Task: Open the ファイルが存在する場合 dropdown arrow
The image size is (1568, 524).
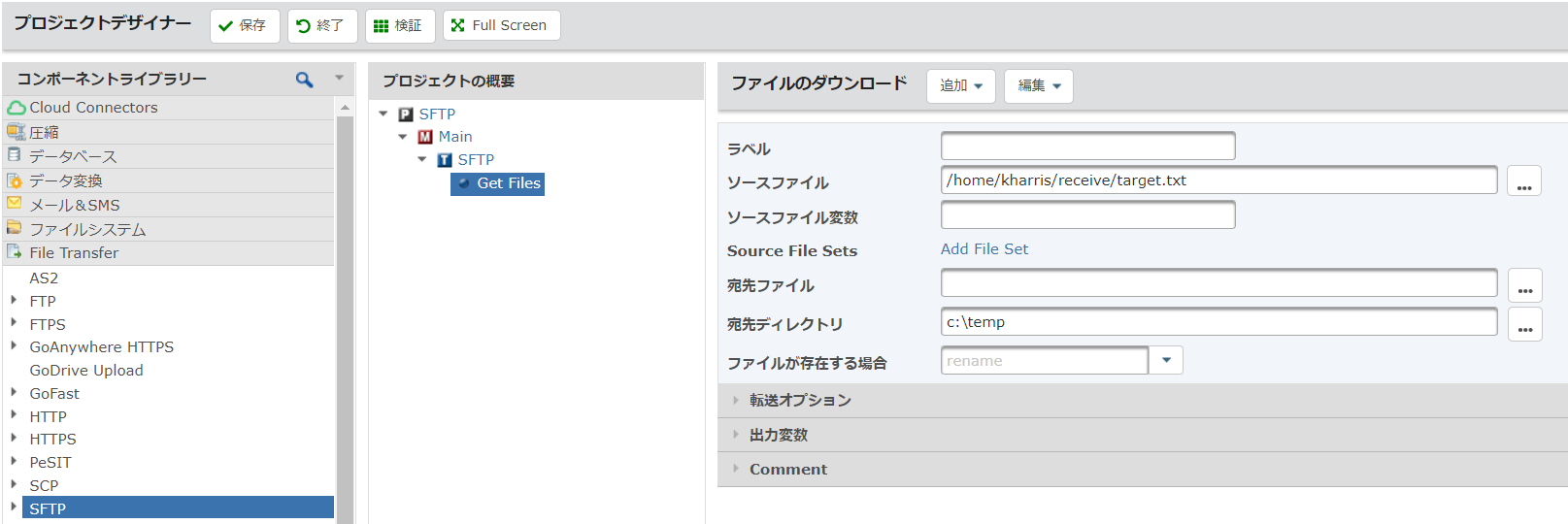Action: pos(1166,360)
